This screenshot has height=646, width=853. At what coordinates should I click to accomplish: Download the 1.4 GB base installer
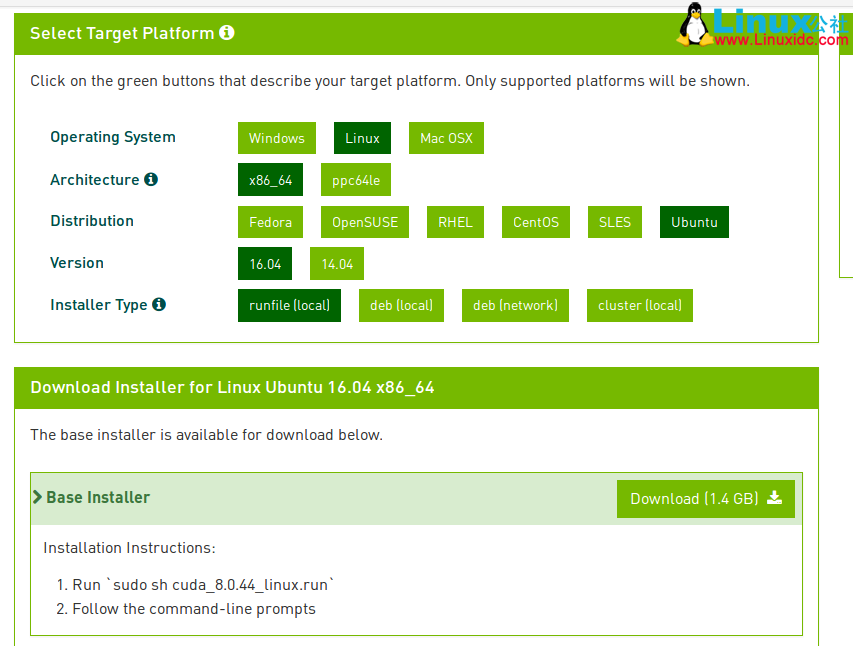point(705,499)
